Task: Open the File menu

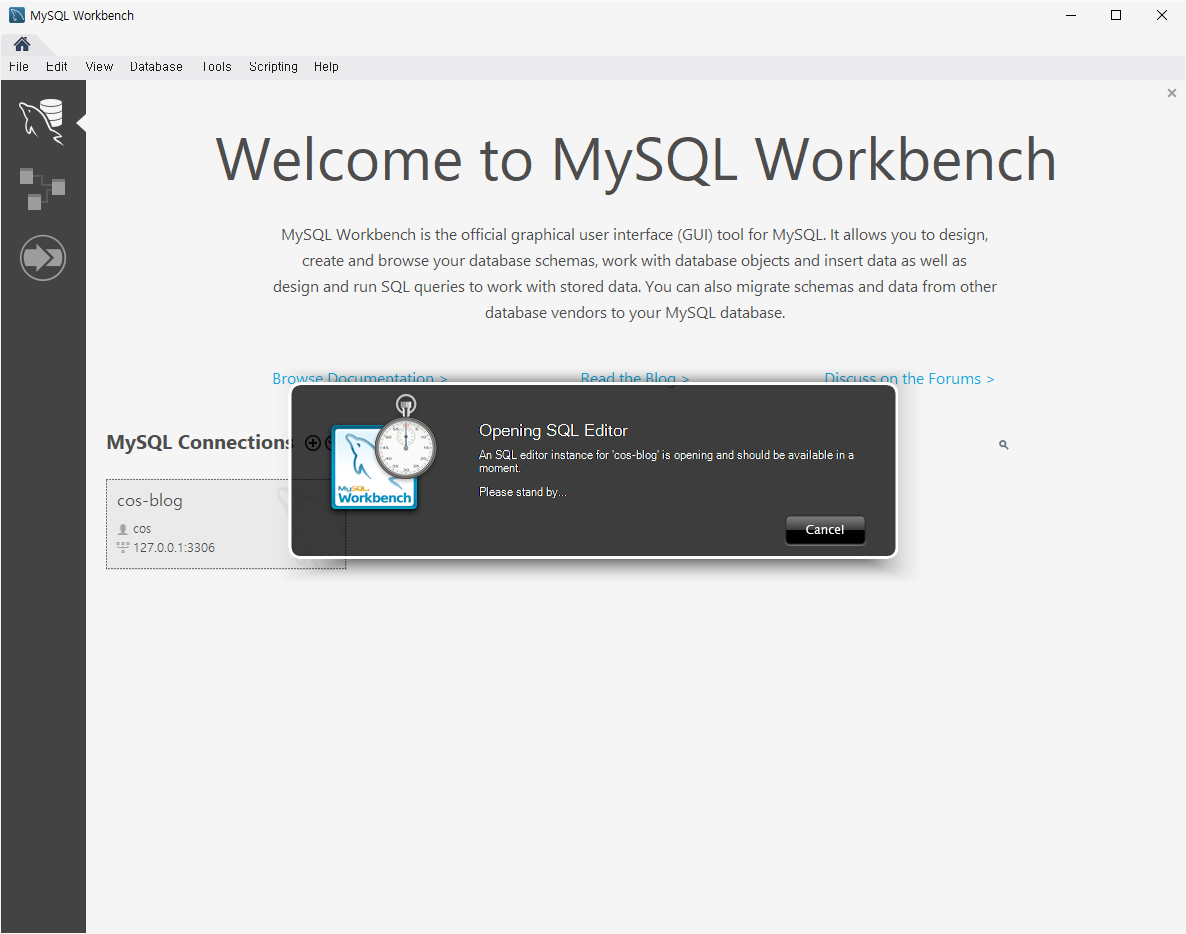Action: (19, 67)
